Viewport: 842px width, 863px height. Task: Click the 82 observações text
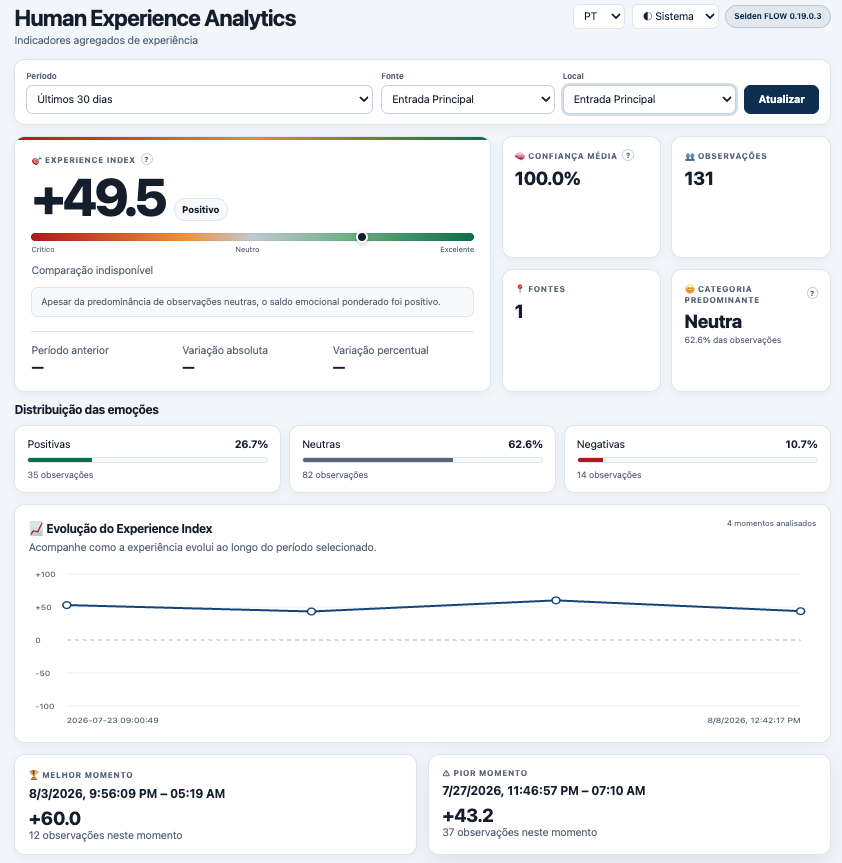click(x=335, y=475)
